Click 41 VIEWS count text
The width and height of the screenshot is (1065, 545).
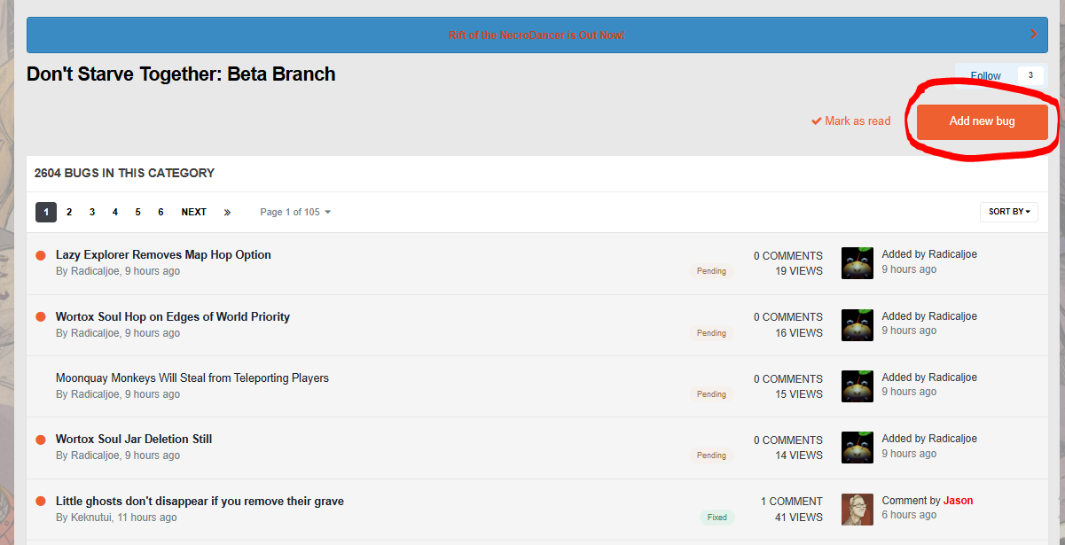coord(799,517)
